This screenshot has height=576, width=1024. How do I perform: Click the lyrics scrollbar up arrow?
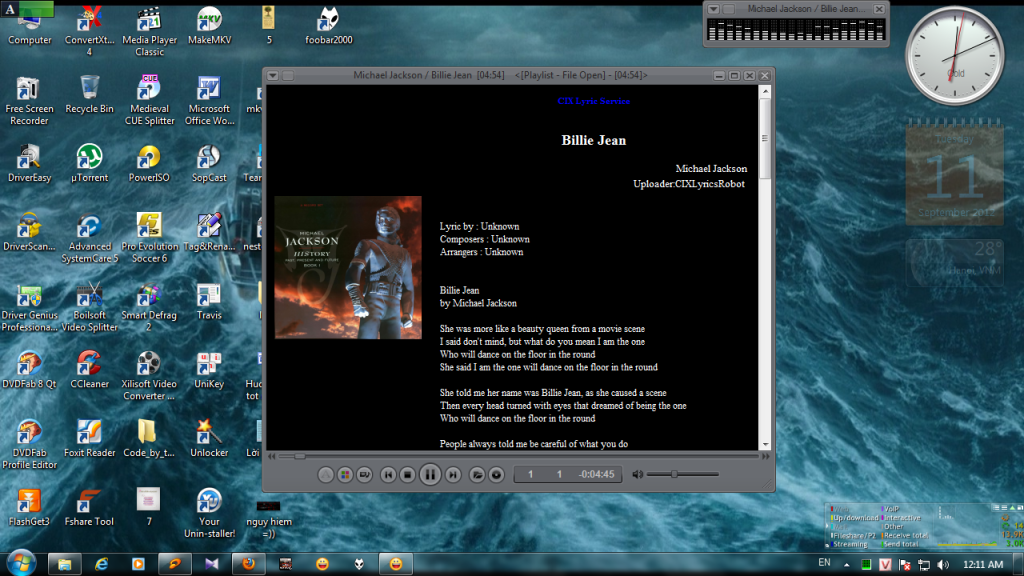(x=765, y=92)
